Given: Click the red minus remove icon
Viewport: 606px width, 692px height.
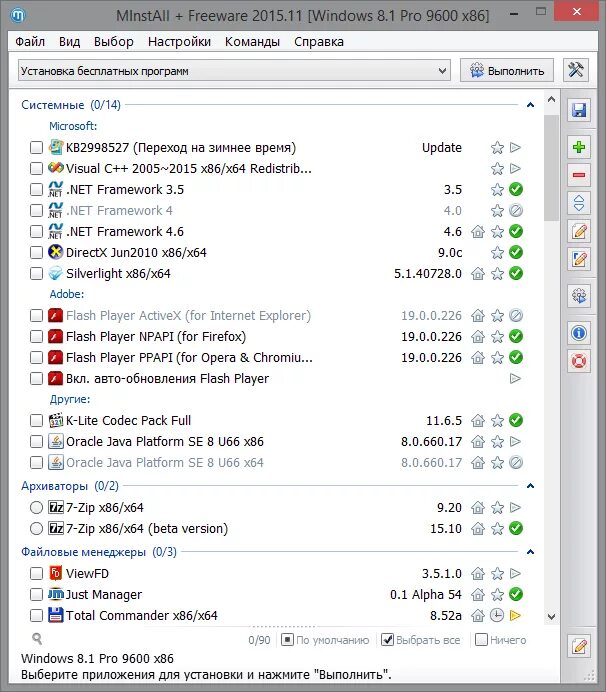Looking at the screenshot, I should [579, 175].
